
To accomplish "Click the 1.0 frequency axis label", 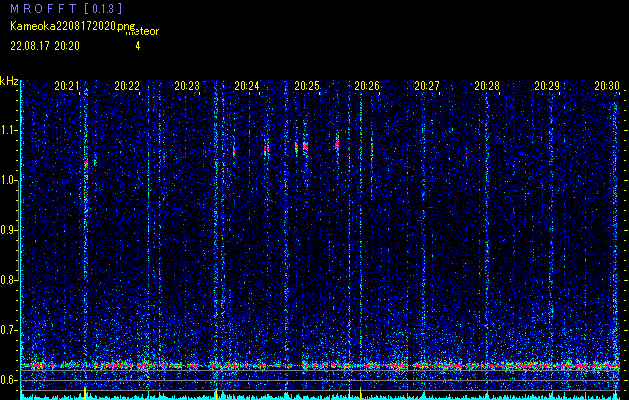I will coord(8,181).
